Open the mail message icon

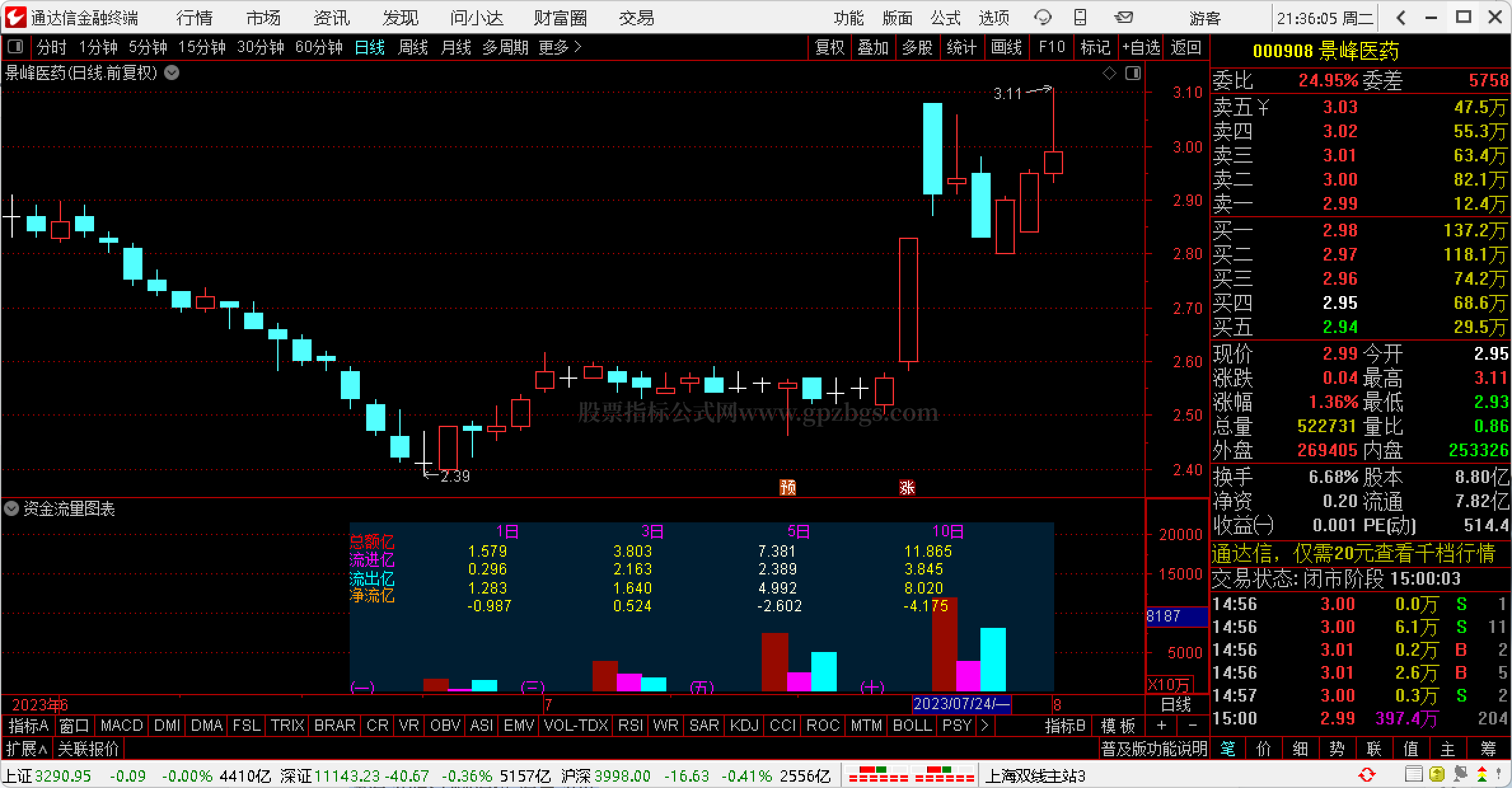(x=1124, y=18)
